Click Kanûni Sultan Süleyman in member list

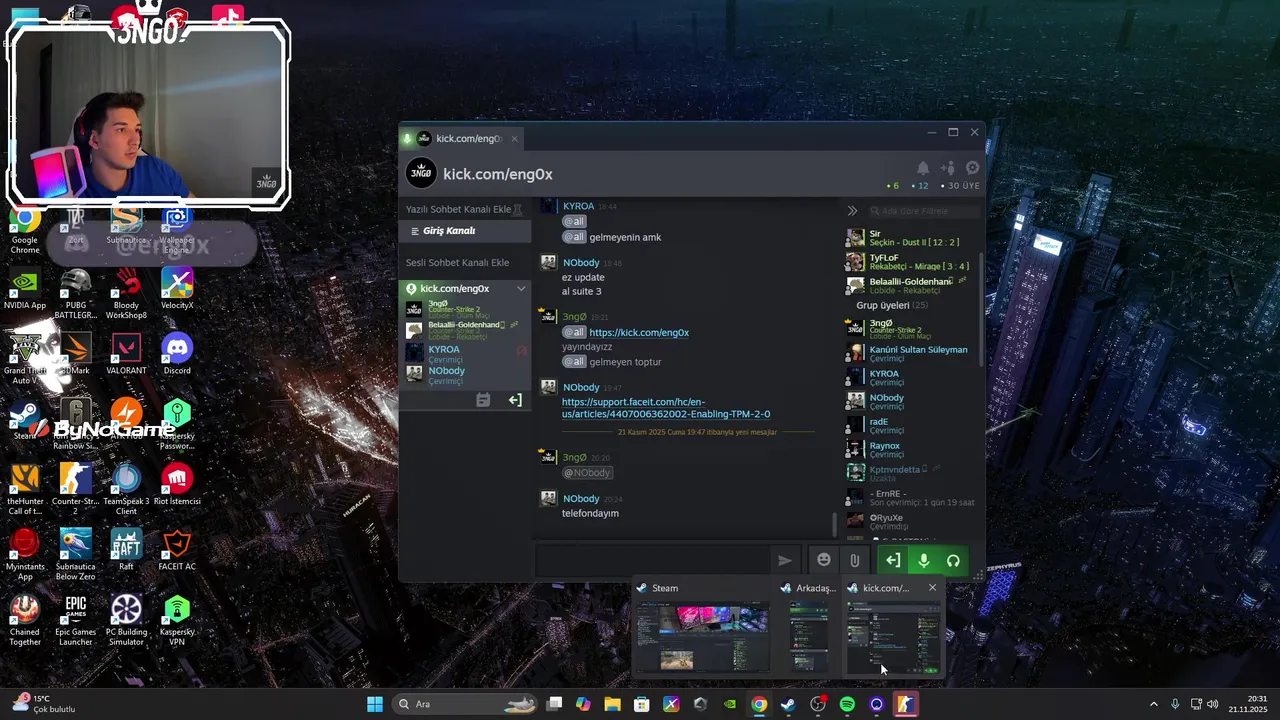910,354
